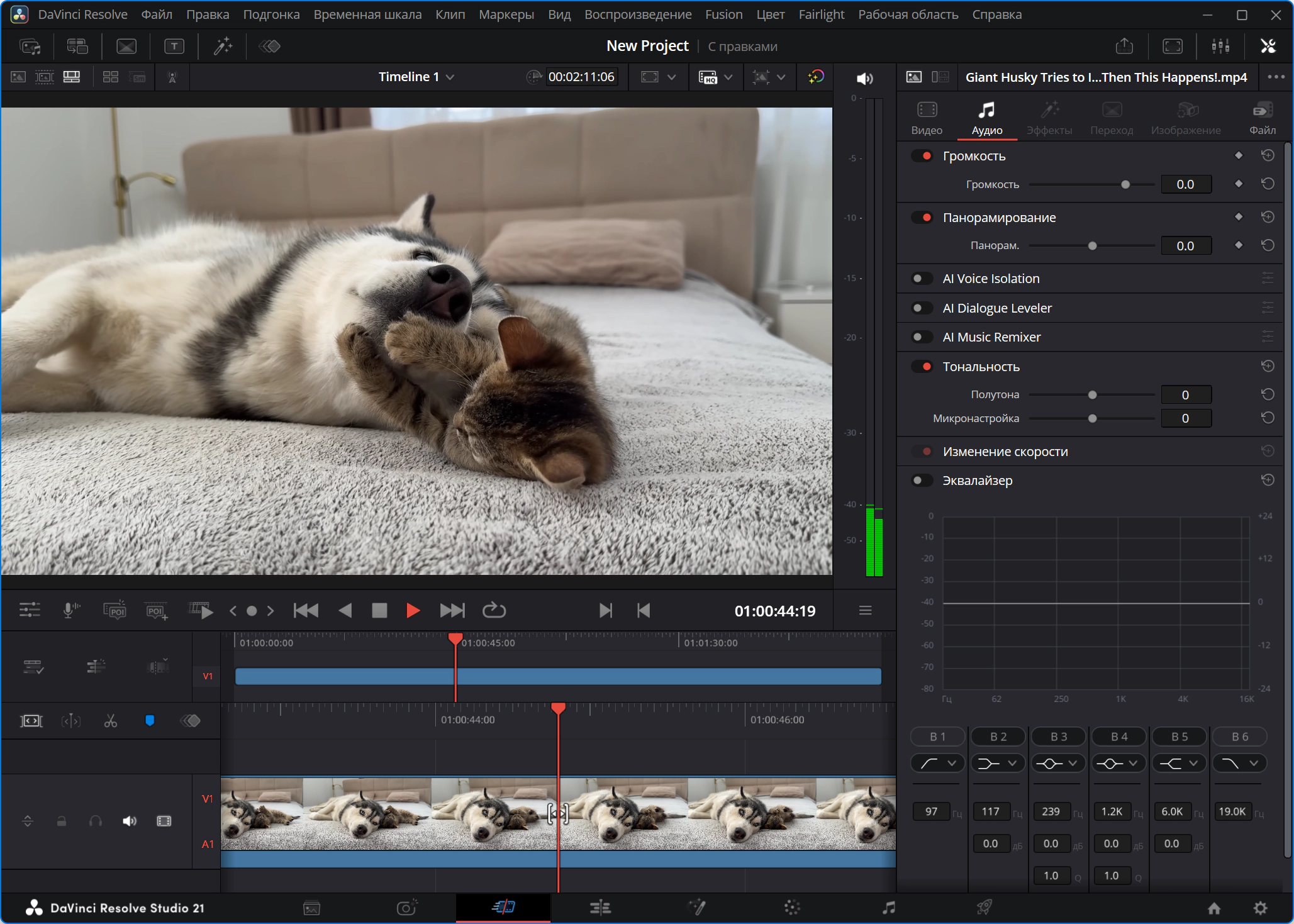This screenshot has width=1294, height=924.
Task: Click the B 1 frequency field 97
Action: coord(931,811)
